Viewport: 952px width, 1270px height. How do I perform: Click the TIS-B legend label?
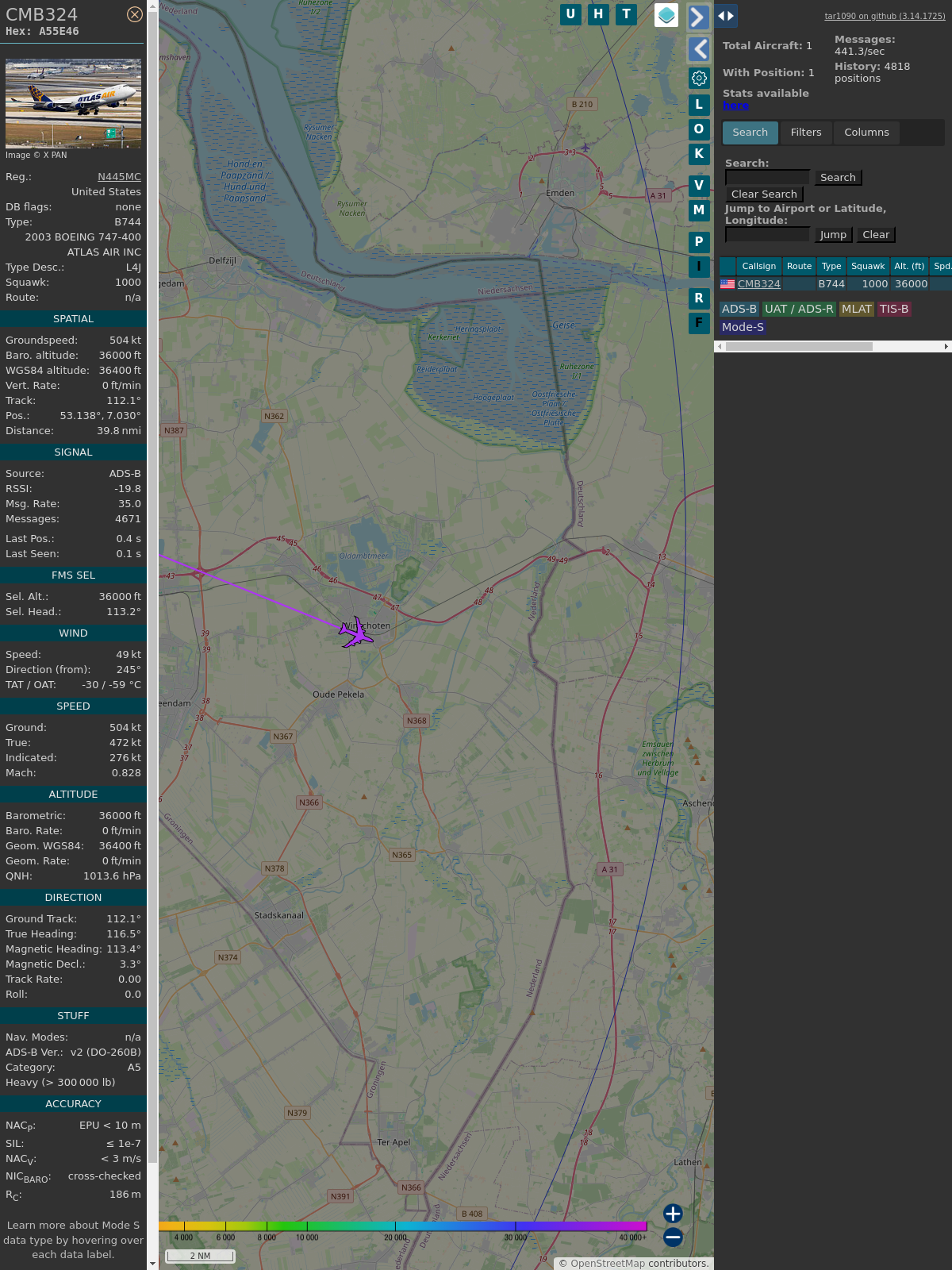(x=894, y=310)
